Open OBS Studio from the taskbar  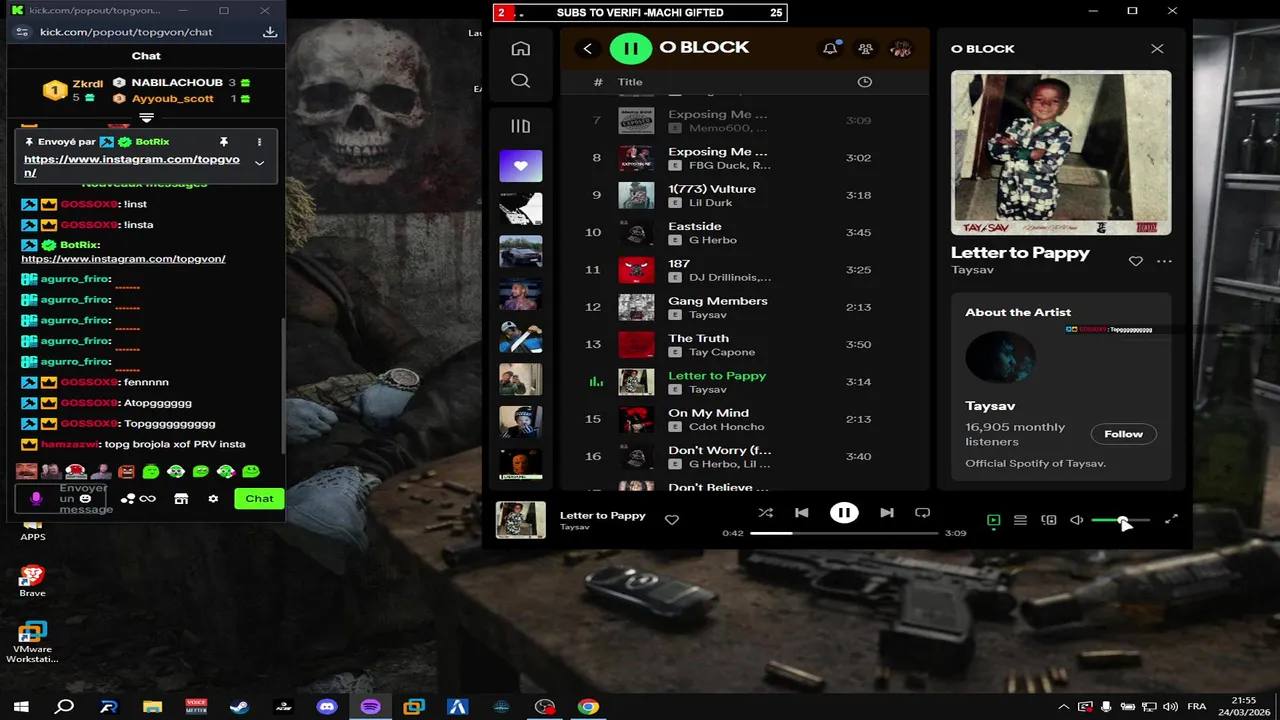tap(545, 706)
